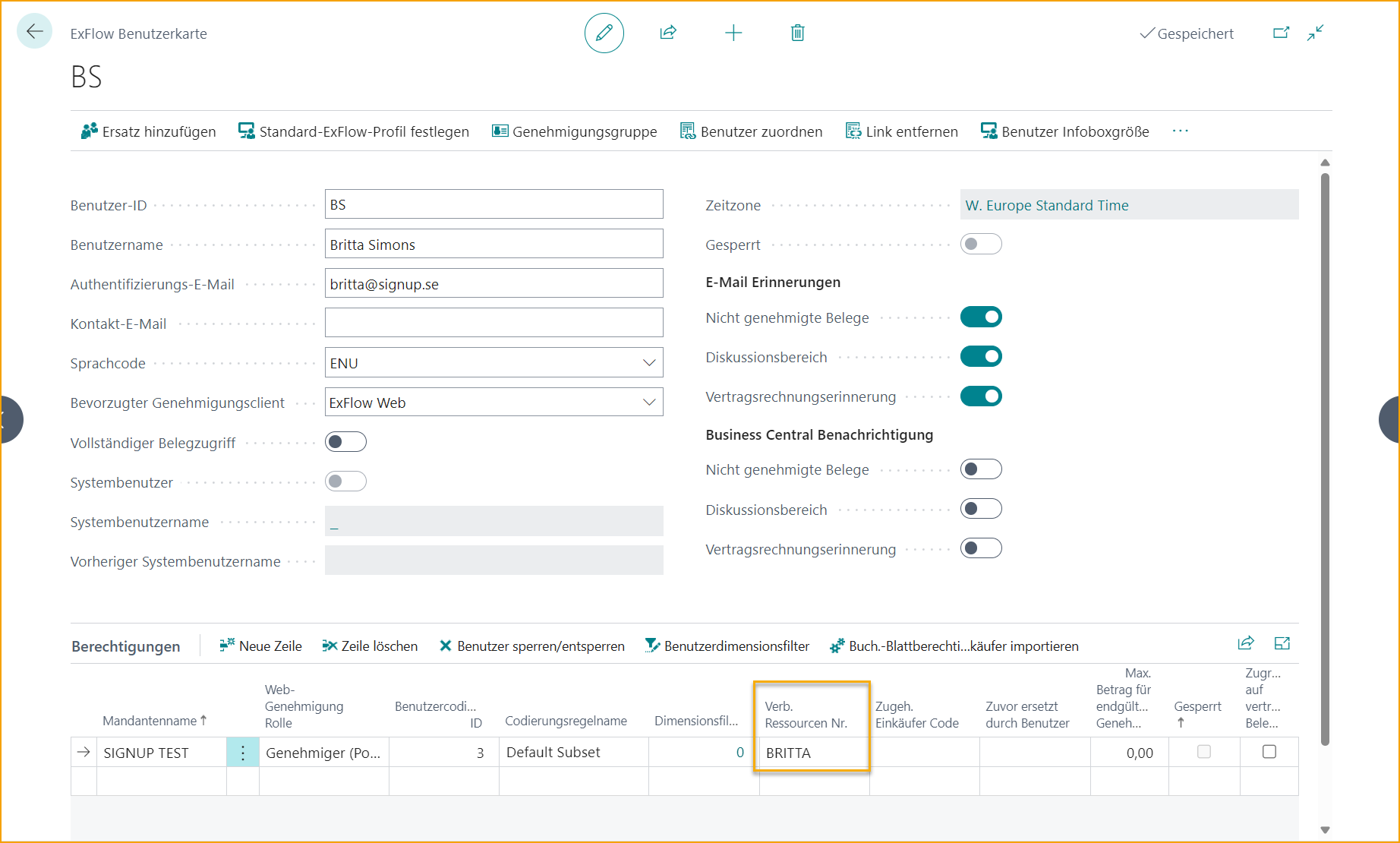The height and width of the screenshot is (843, 1400).
Task: Click 0,00 max amount cell
Action: tap(1130, 753)
